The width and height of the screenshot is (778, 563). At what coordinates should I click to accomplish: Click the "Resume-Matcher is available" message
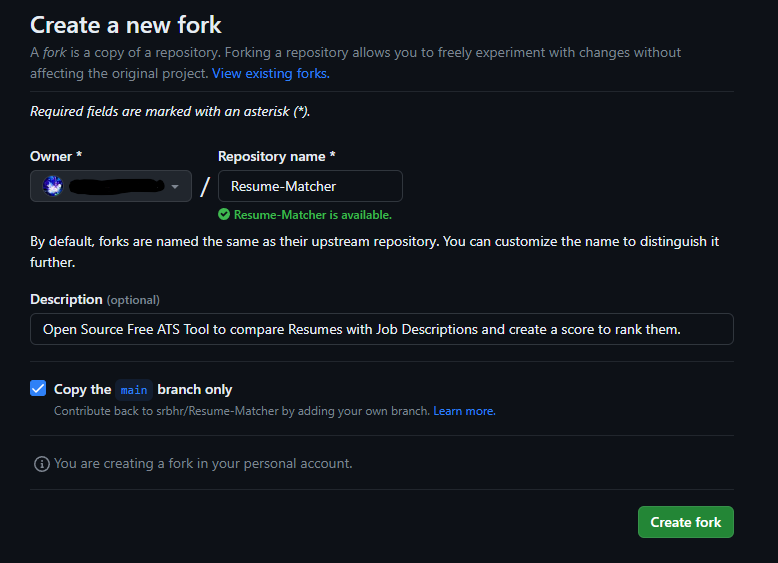tap(312, 214)
